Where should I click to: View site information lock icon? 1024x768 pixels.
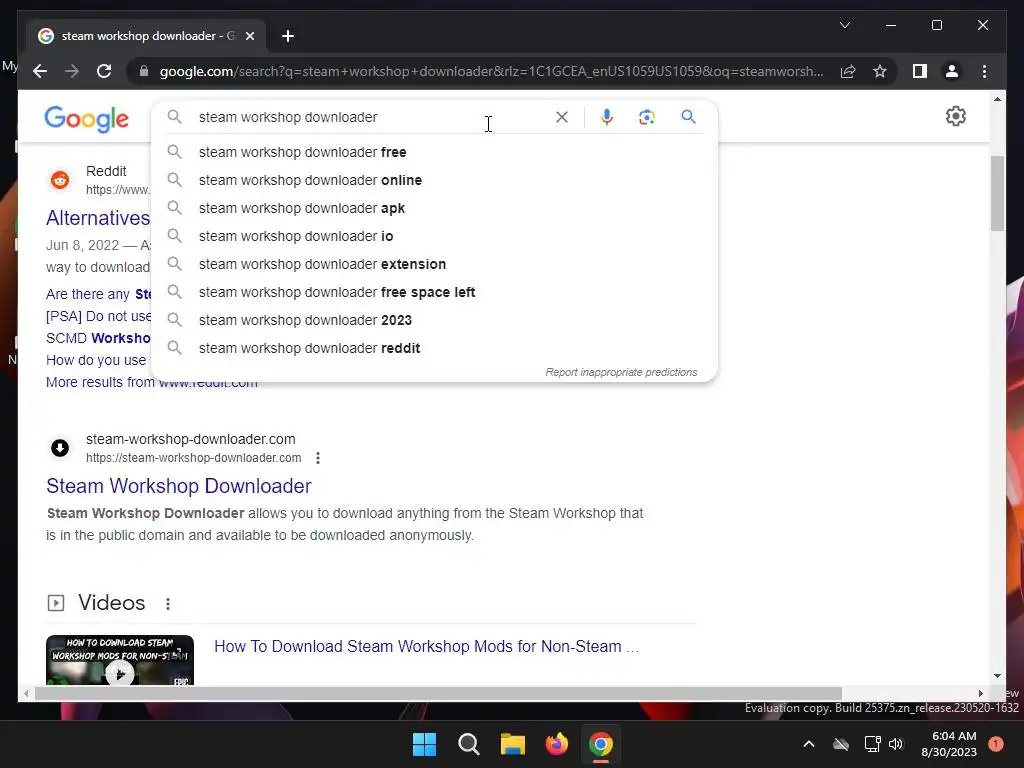(x=144, y=71)
